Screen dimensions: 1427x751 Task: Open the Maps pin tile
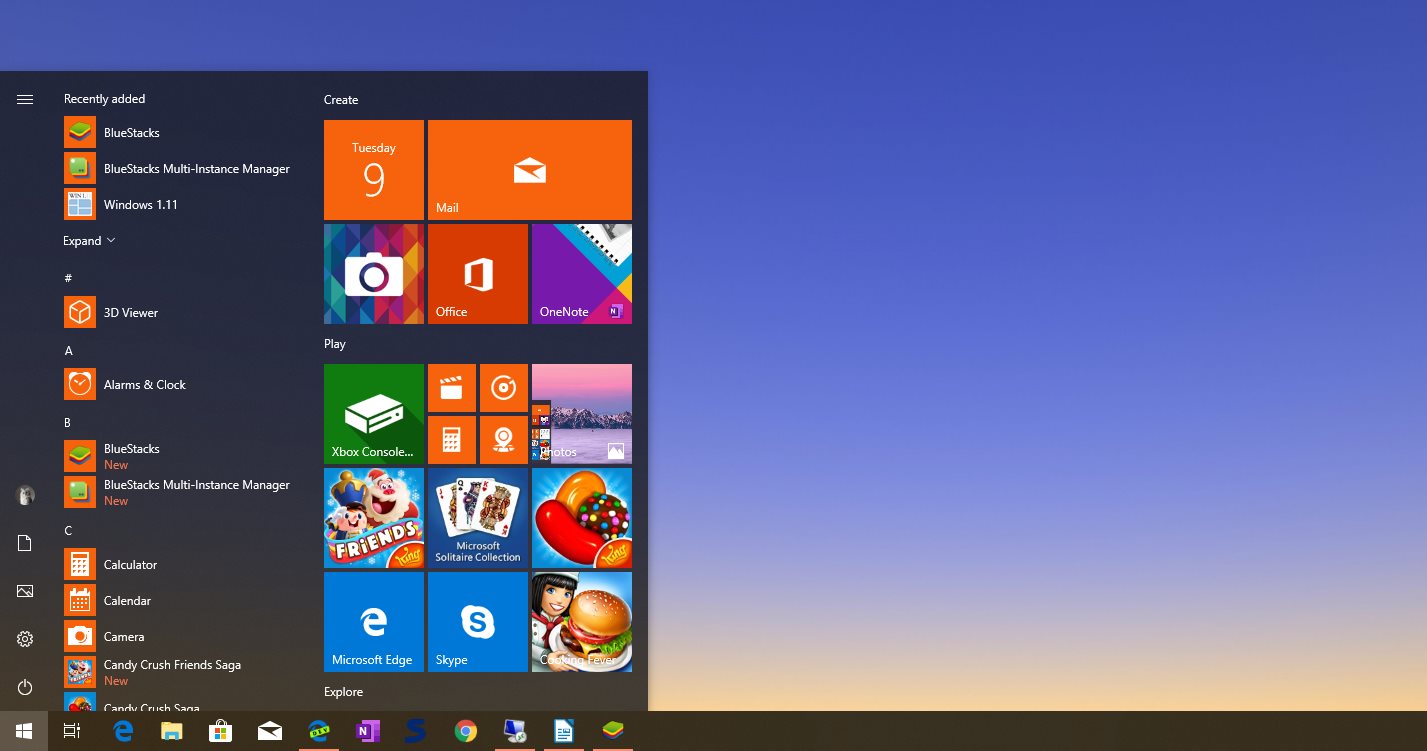(504, 440)
